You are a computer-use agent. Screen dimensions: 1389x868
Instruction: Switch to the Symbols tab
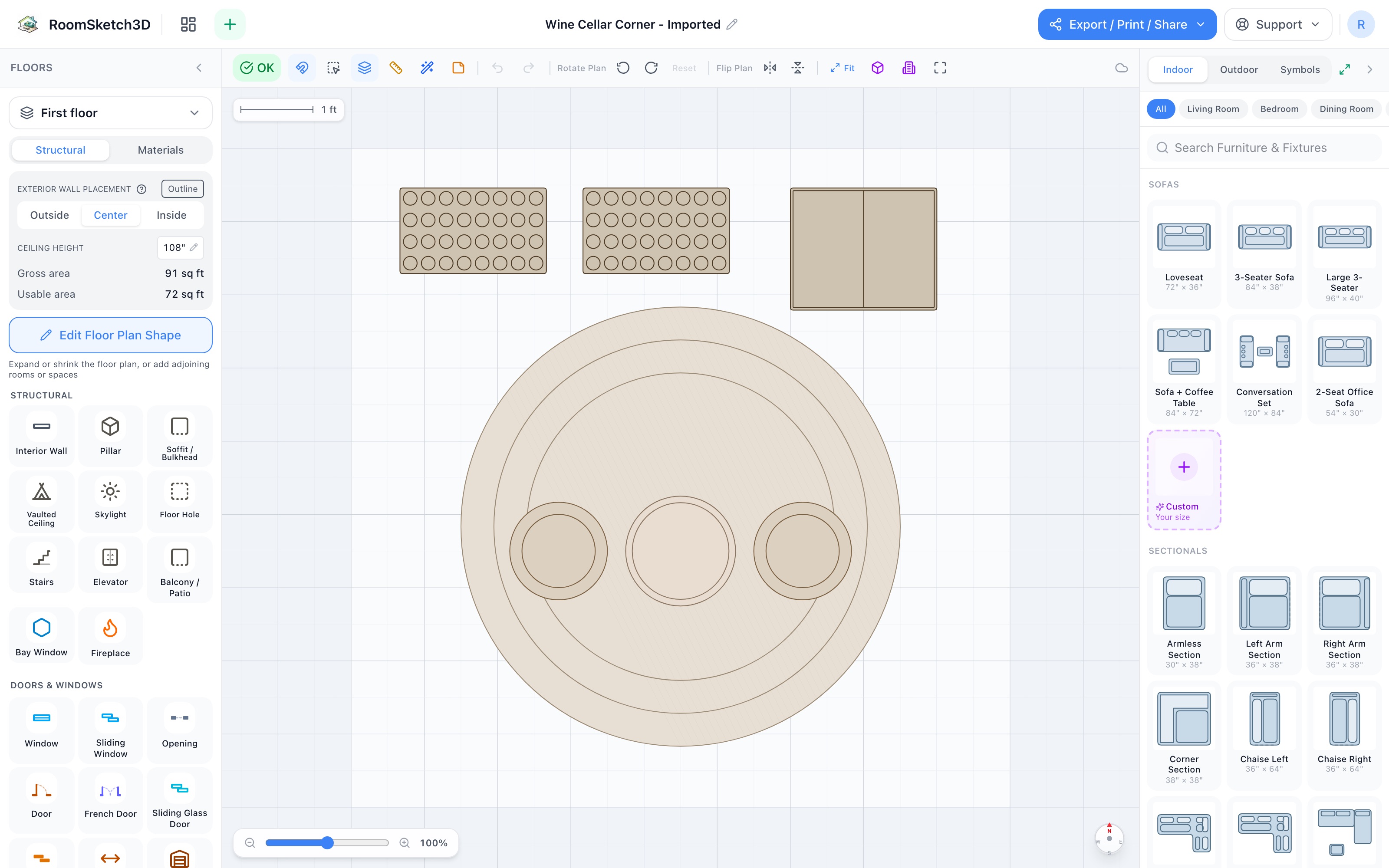pos(1300,69)
